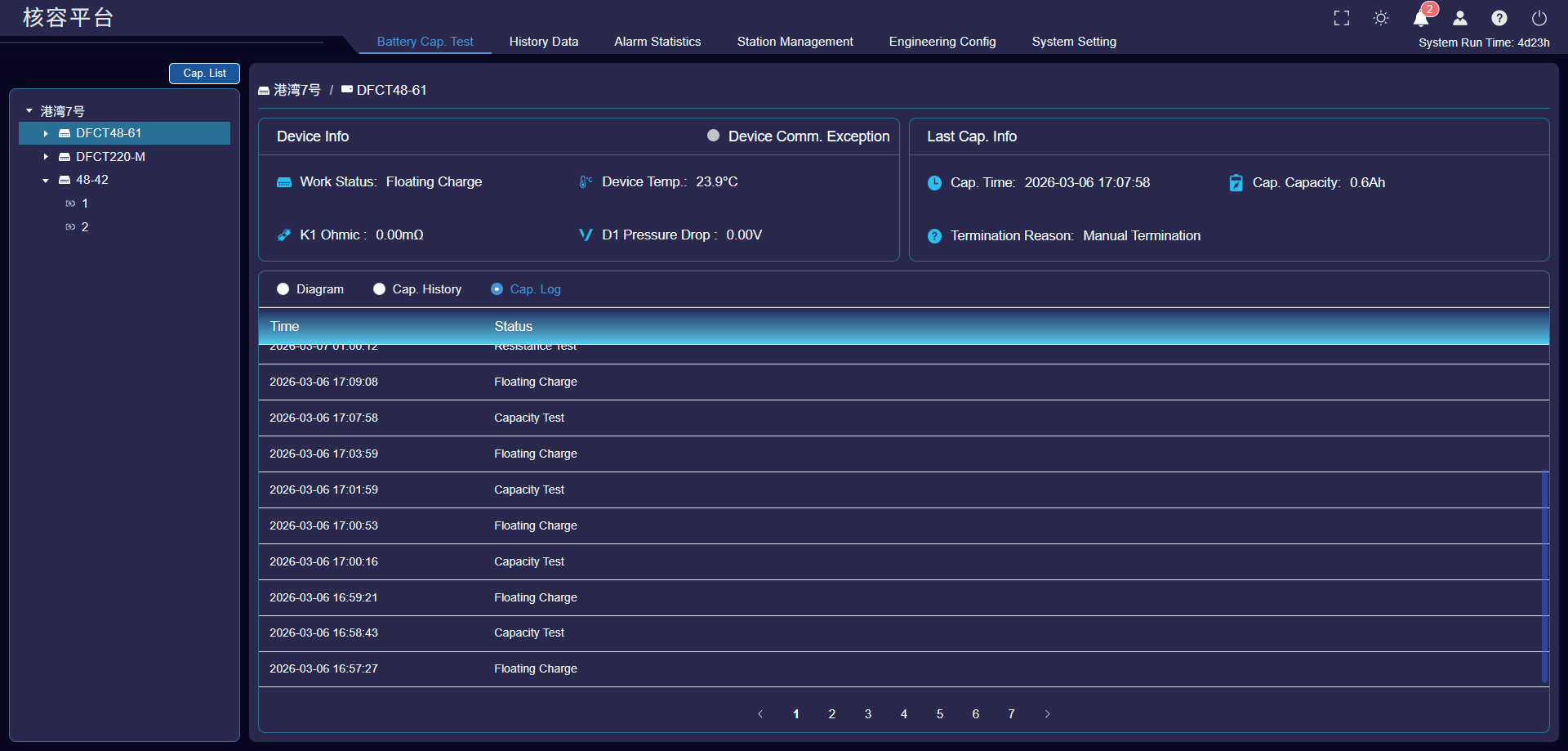
Task: Select the Diagram radio button
Action: 283,289
